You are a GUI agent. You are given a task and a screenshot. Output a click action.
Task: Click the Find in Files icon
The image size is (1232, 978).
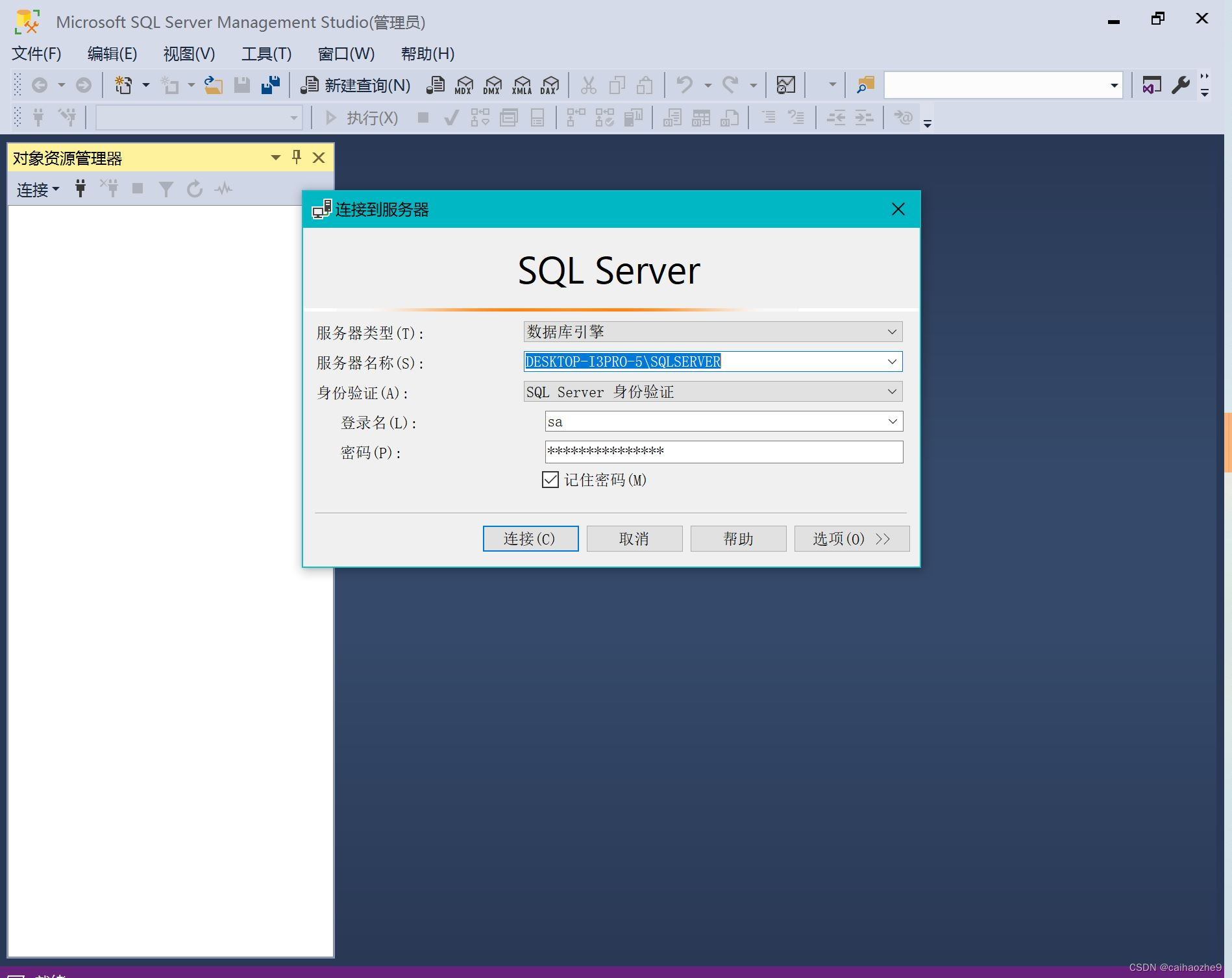865,85
